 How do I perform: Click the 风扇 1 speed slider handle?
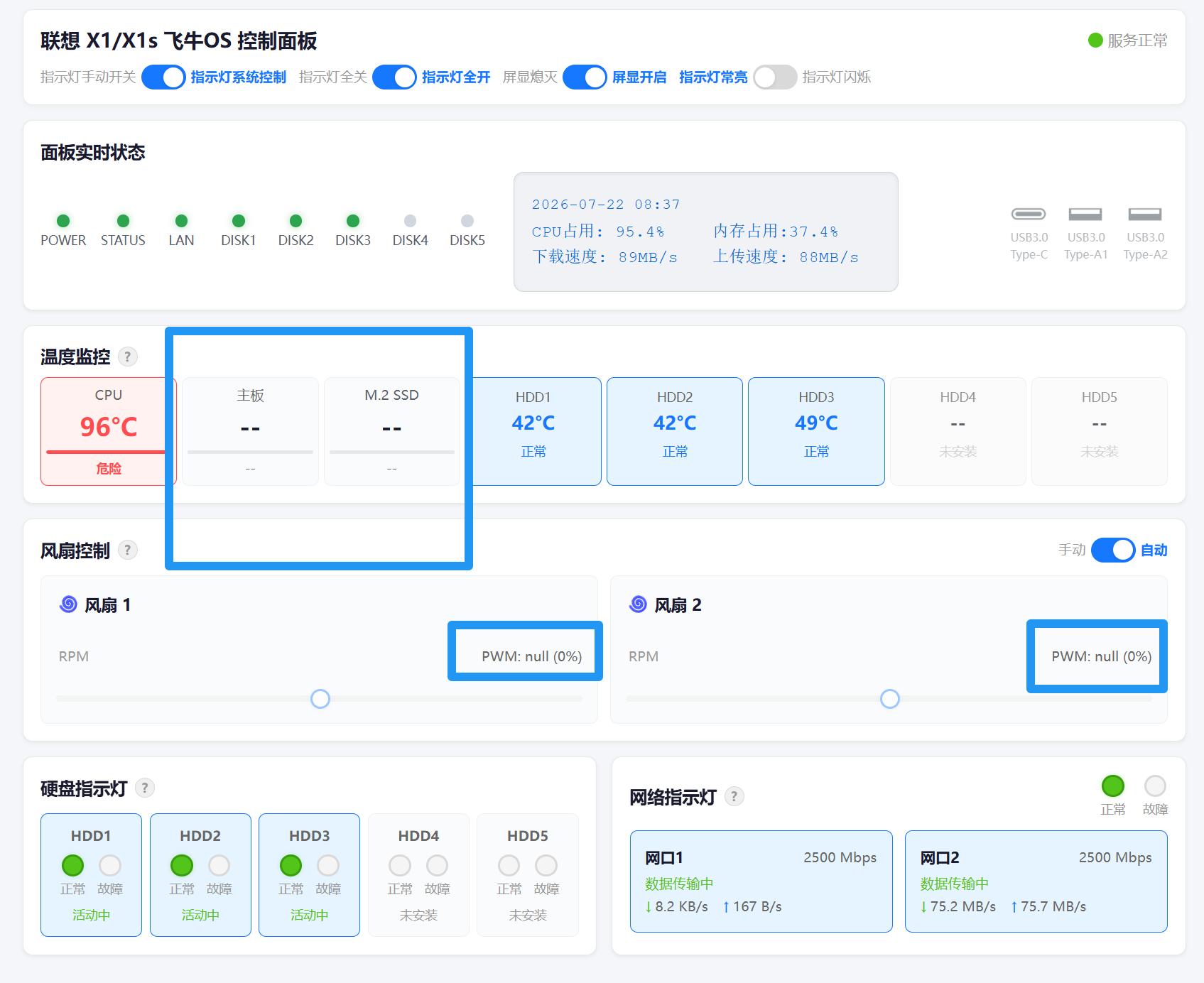click(x=320, y=699)
